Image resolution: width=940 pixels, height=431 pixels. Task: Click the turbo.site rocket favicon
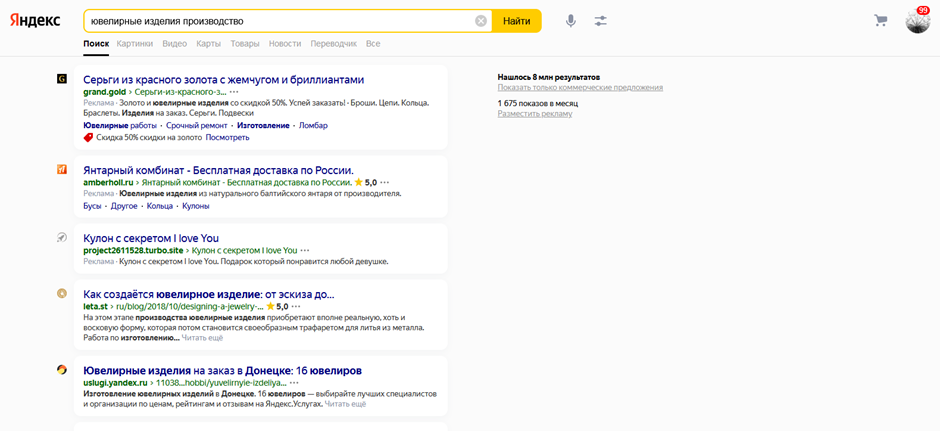click(x=61, y=237)
